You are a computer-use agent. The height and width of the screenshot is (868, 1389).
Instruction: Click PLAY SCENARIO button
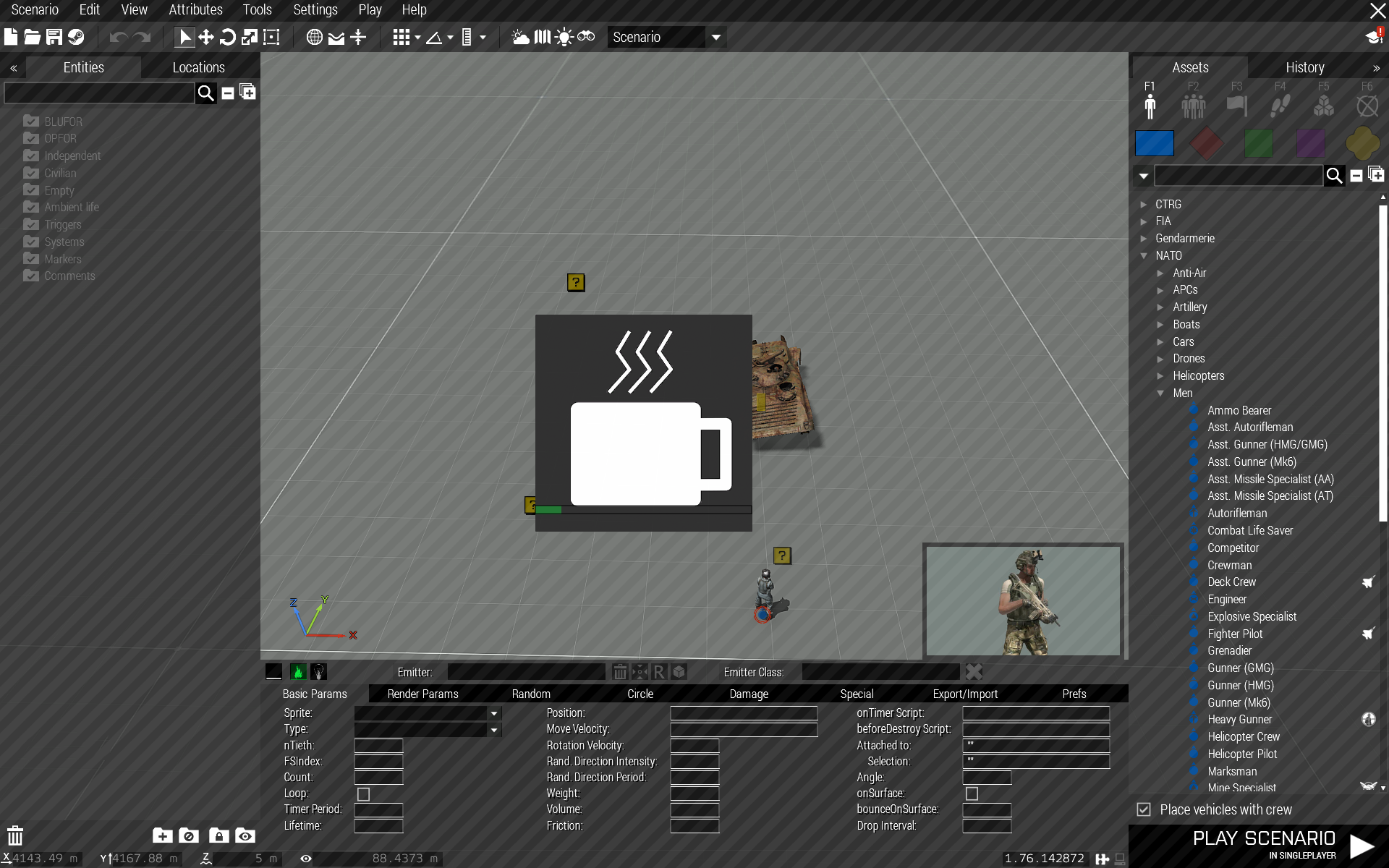pyautogui.click(x=1259, y=846)
